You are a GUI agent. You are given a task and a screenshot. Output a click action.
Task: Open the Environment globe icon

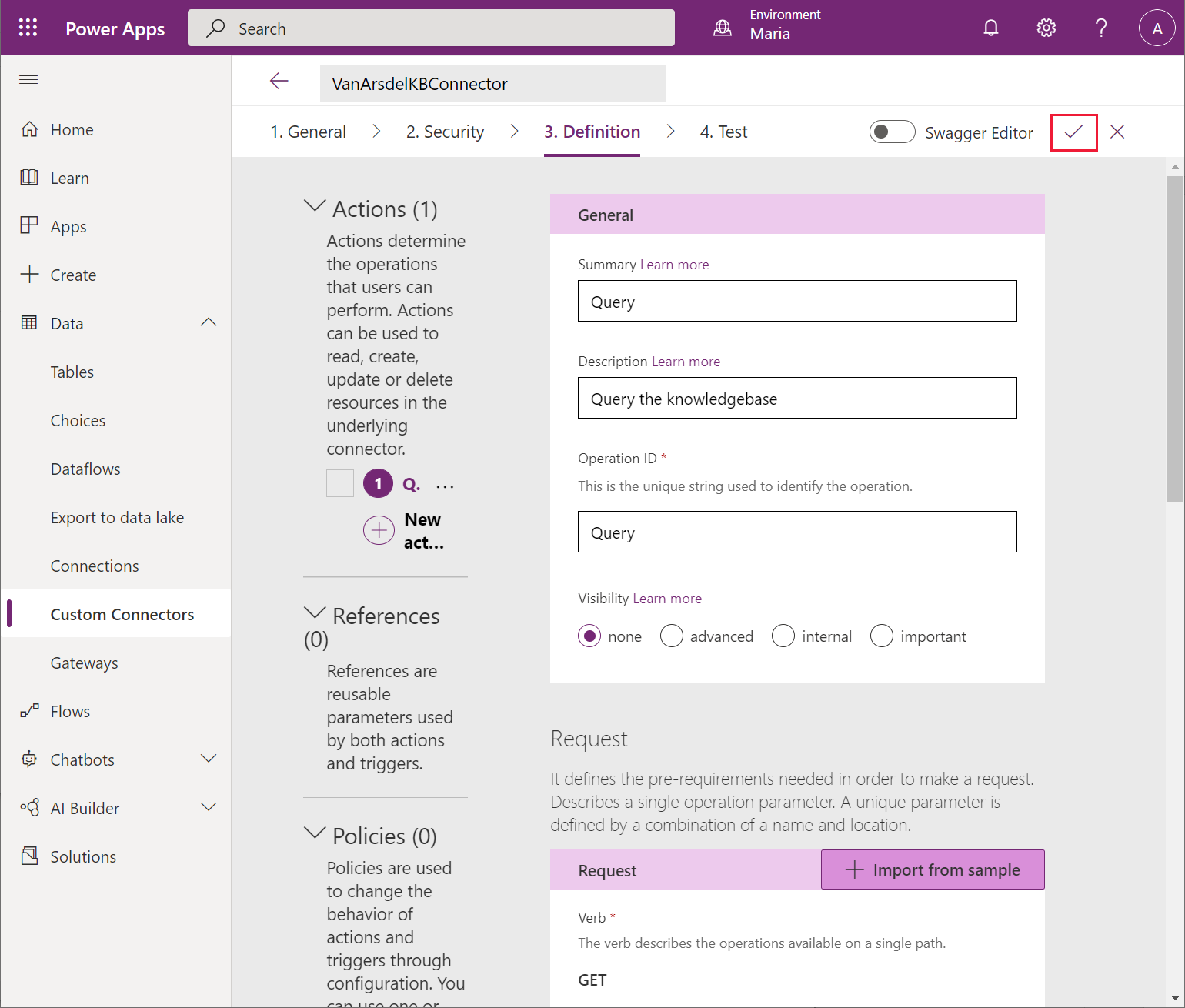pyautogui.click(x=723, y=28)
